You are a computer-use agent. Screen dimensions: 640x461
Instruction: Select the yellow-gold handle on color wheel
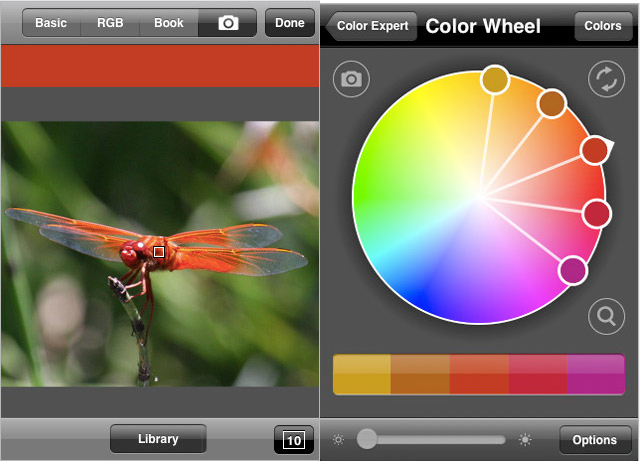coord(495,80)
